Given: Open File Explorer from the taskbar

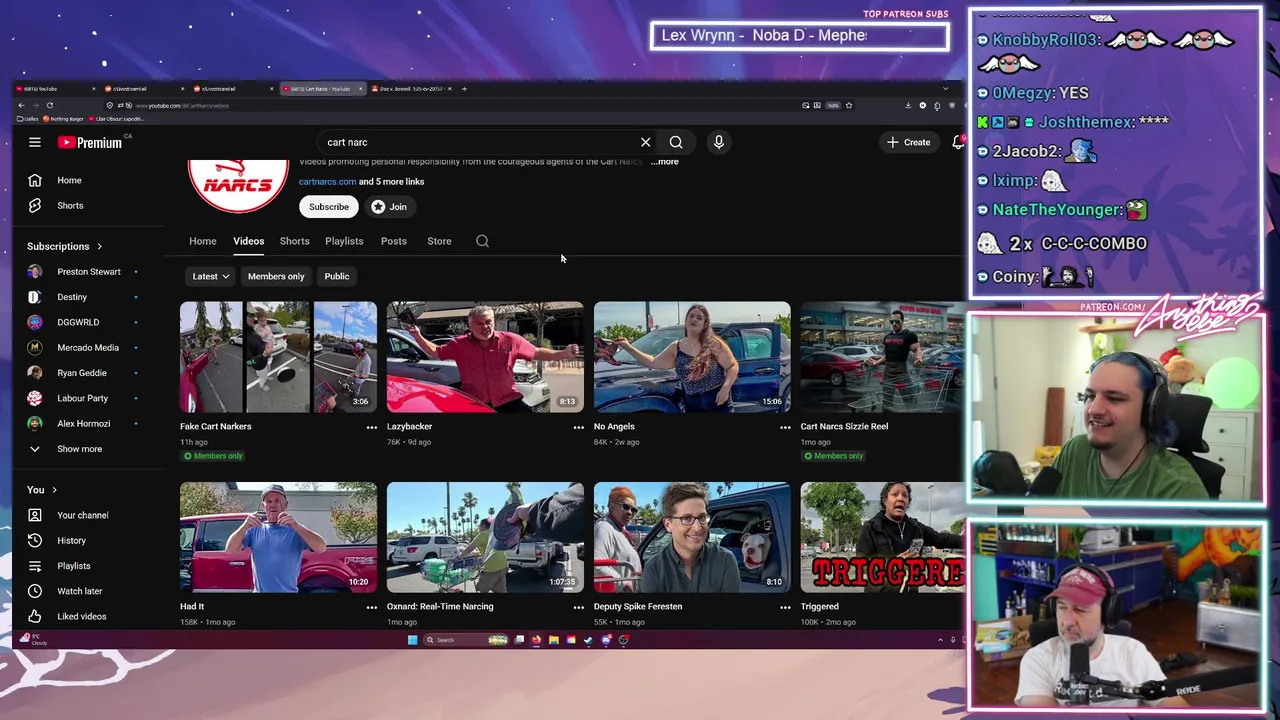Looking at the screenshot, I should 553,640.
